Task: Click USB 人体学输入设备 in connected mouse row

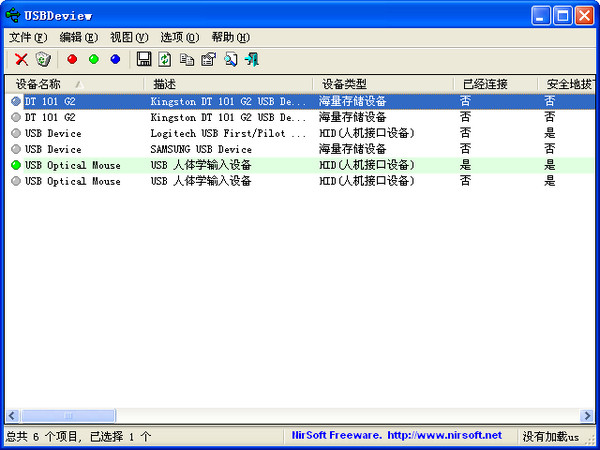Action: pyautogui.click(x=201, y=165)
